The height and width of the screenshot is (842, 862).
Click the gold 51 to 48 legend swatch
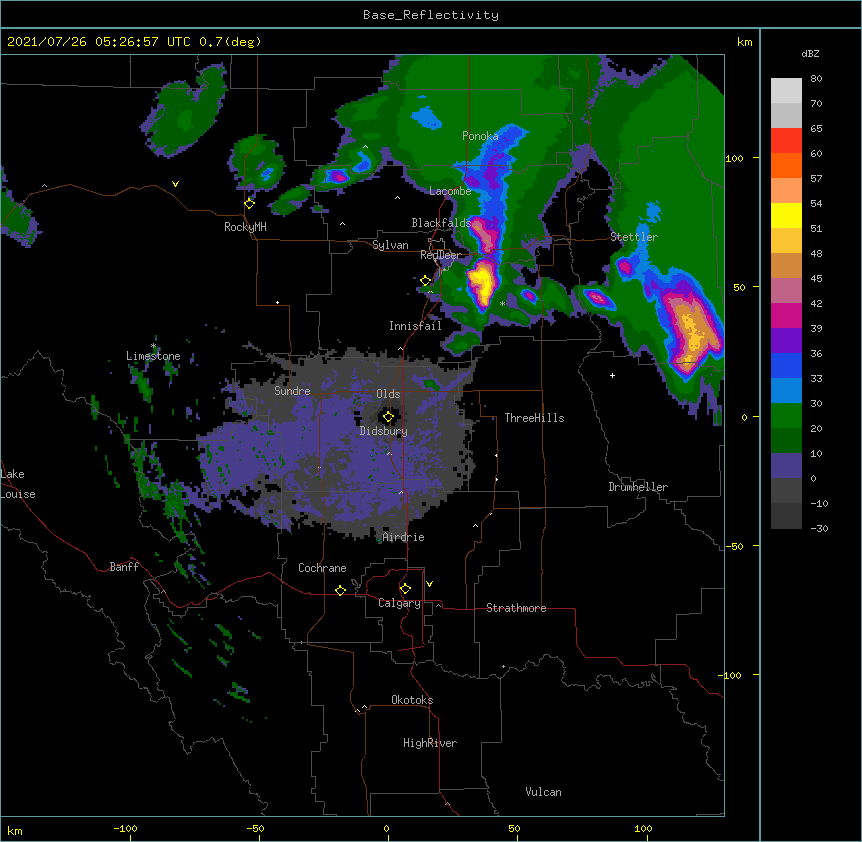(x=786, y=241)
